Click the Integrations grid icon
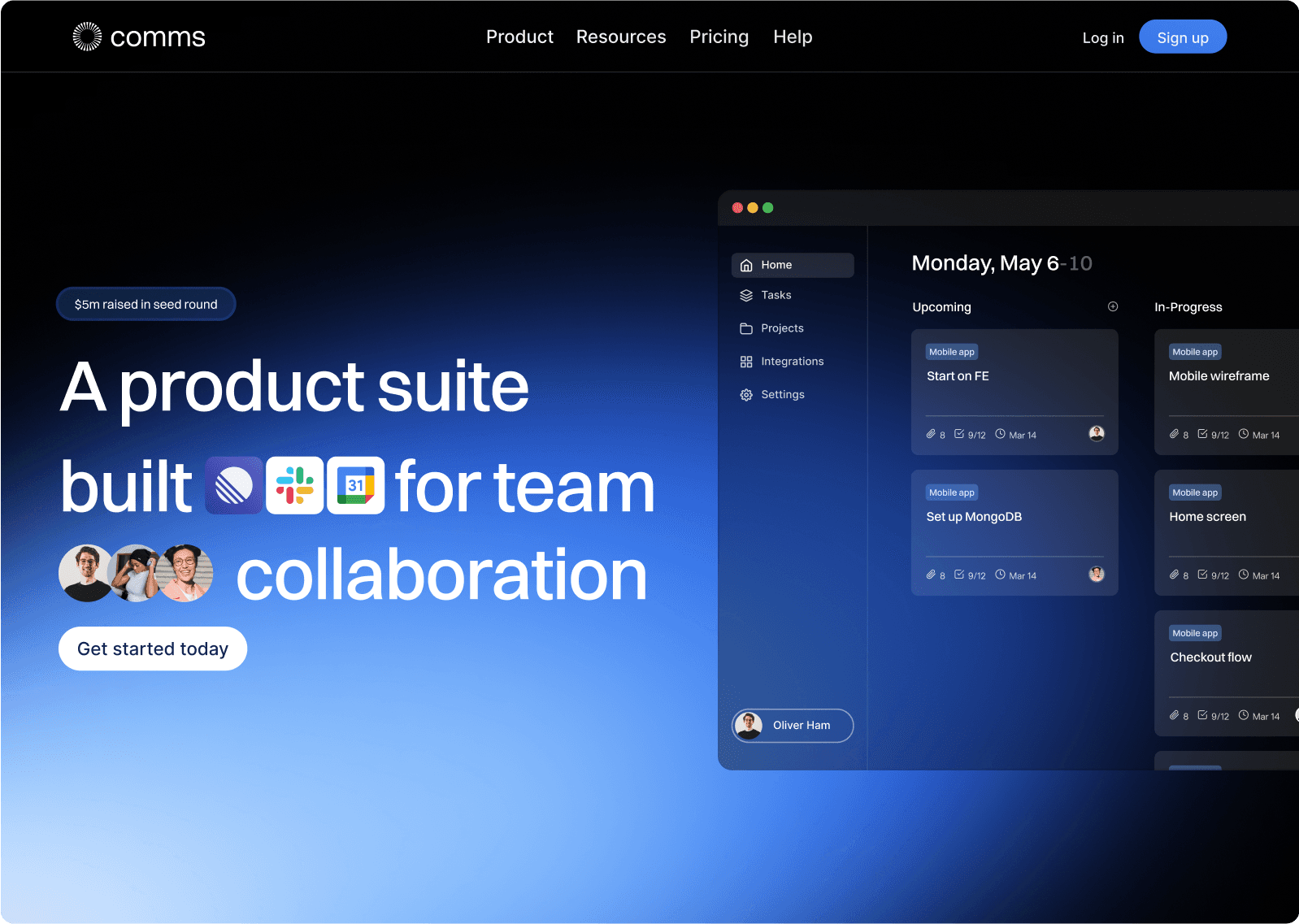 pyautogui.click(x=746, y=362)
